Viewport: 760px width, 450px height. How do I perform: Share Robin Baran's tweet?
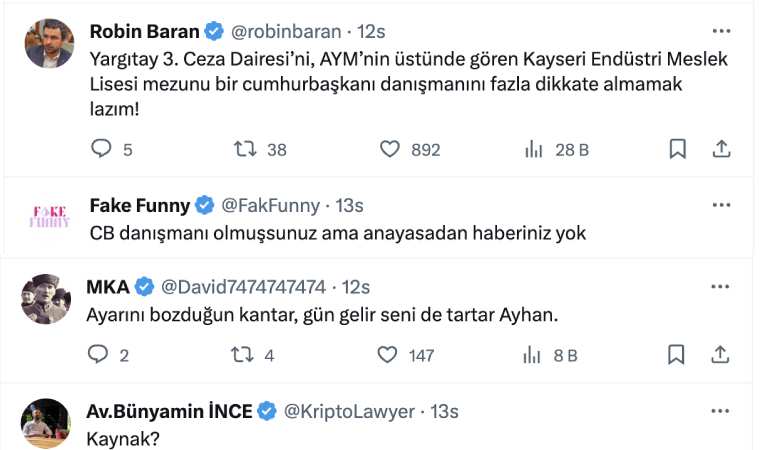coord(721,149)
